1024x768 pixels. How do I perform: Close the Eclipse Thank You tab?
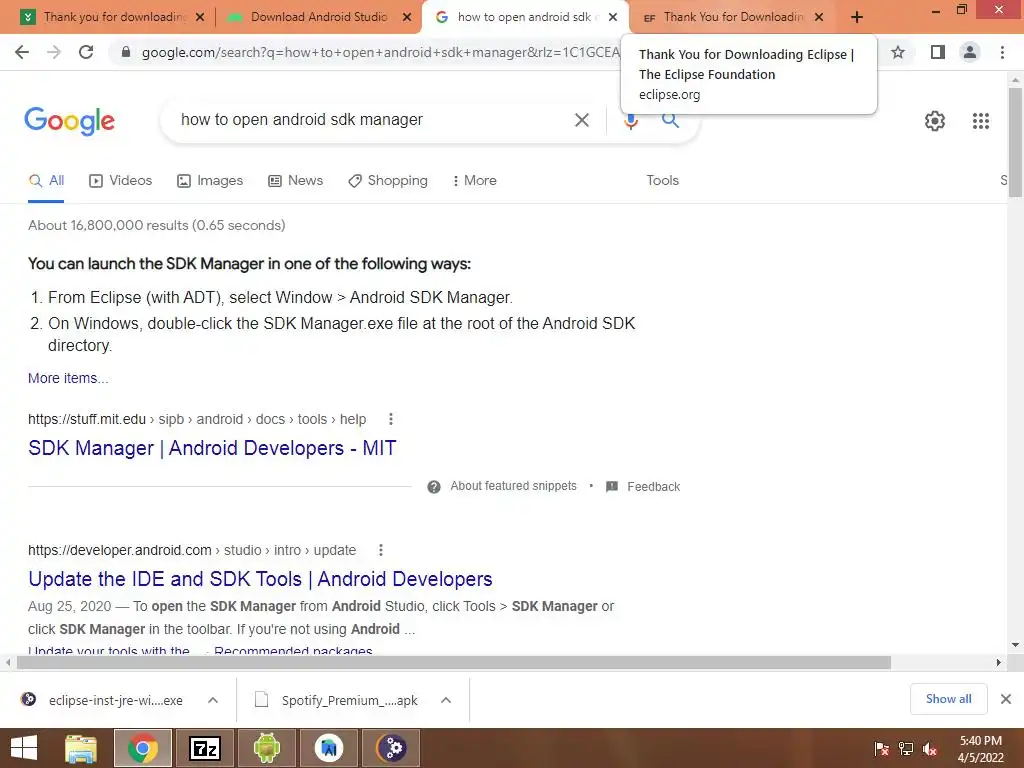(819, 17)
